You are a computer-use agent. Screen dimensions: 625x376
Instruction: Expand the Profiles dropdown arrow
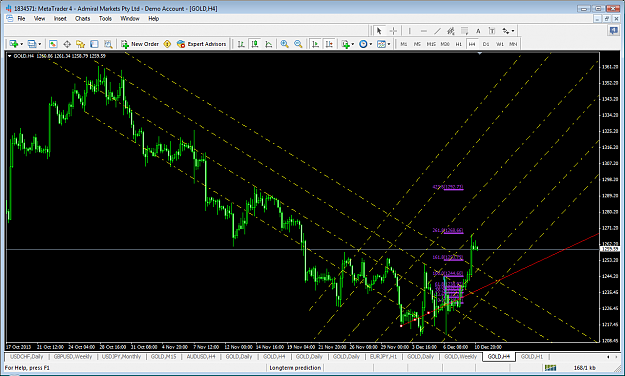[40, 44]
